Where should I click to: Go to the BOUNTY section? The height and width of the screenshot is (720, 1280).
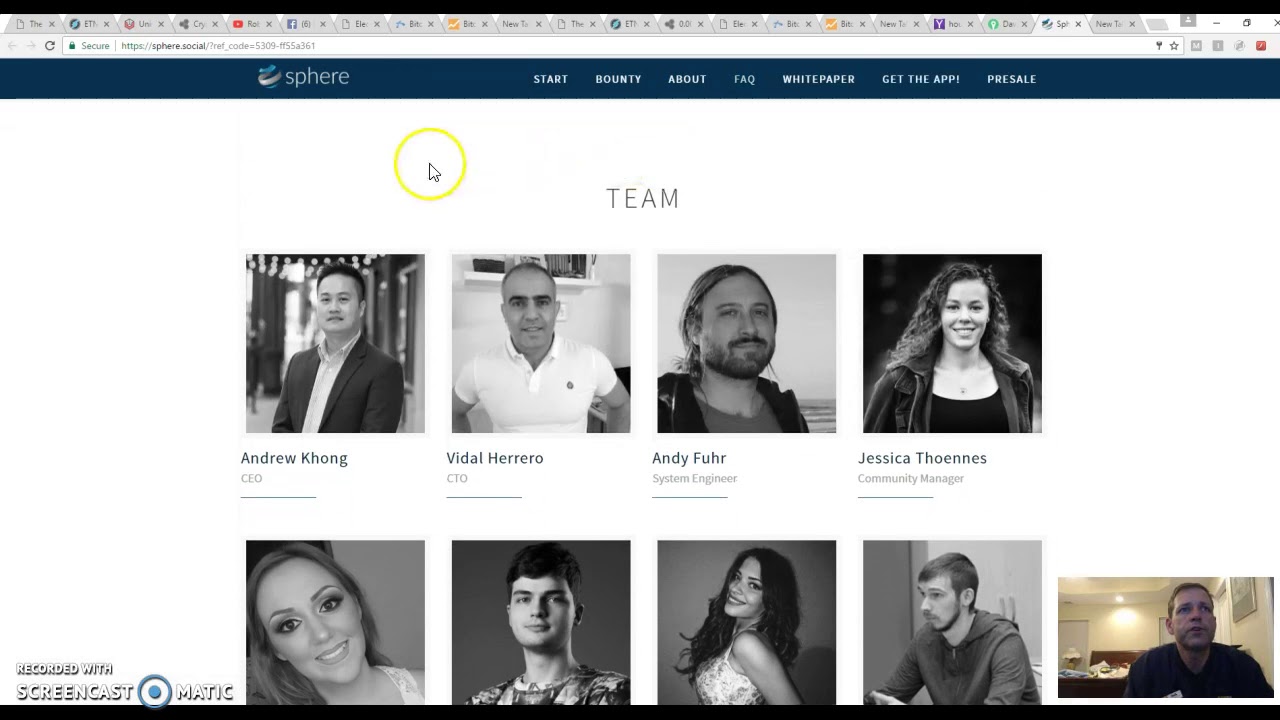[618, 79]
